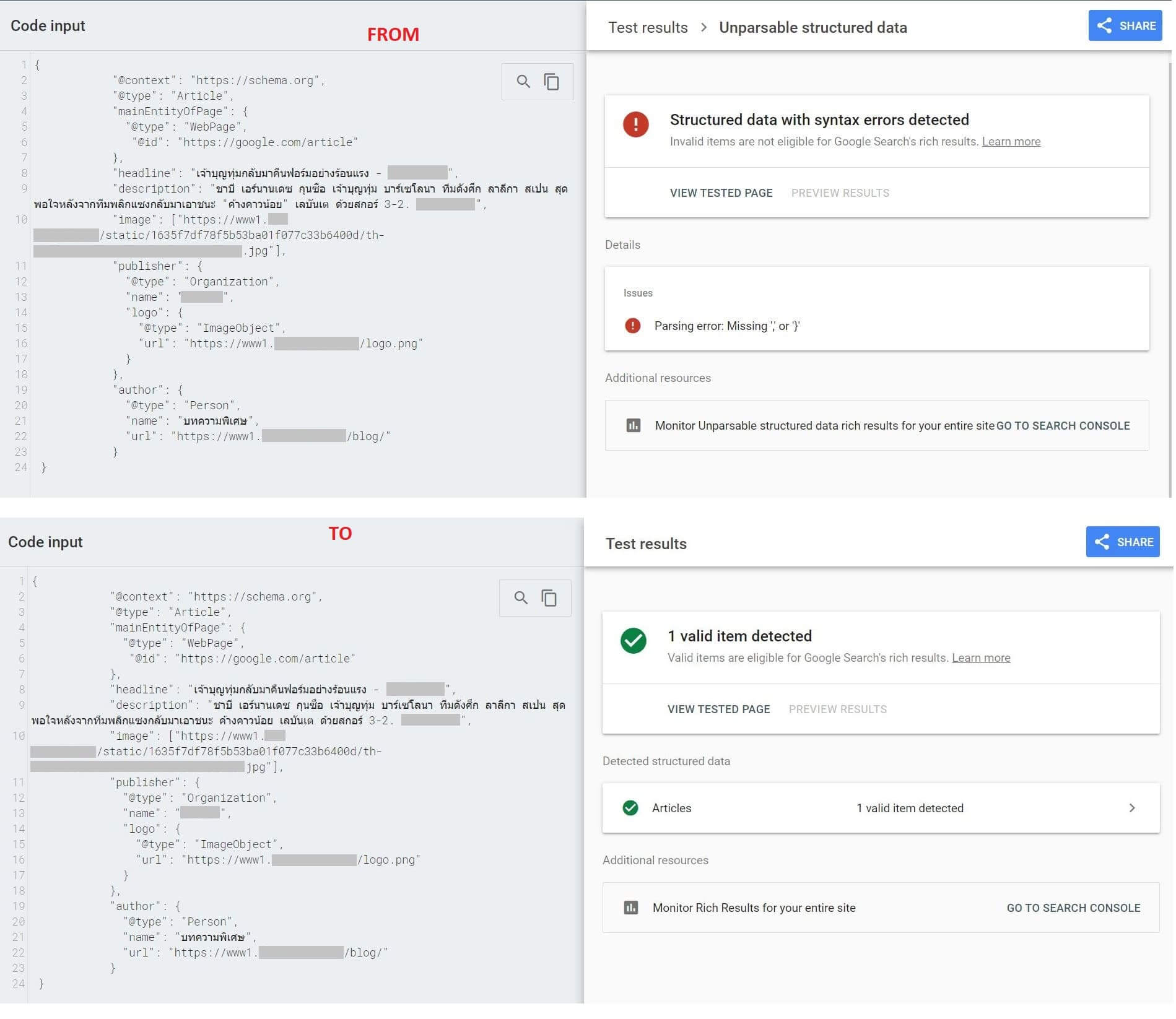This screenshot has width=1176, height=1019.
Task: Click VIEW TESTED PAGE in the valid card
Action: pos(718,709)
